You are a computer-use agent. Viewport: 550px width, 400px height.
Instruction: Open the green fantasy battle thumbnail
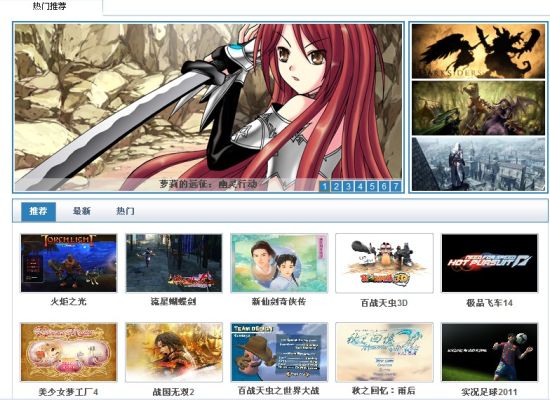(x=478, y=108)
